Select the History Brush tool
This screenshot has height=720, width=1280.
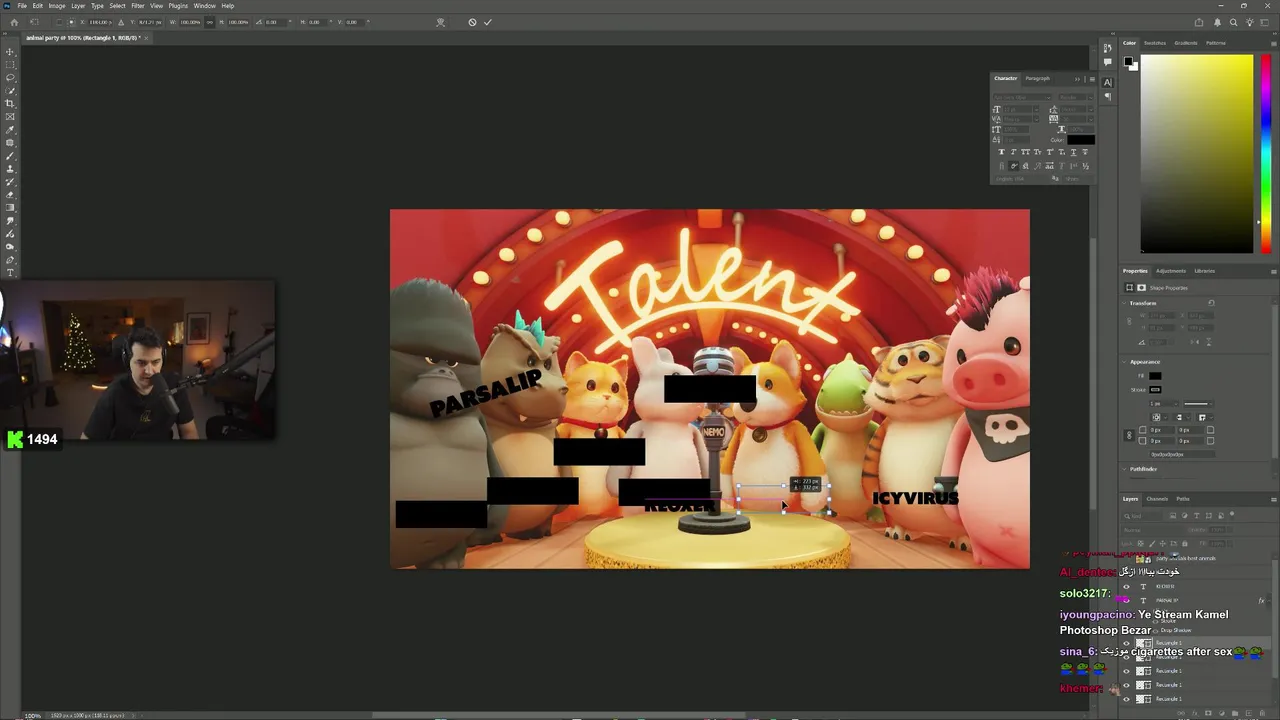point(11,182)
